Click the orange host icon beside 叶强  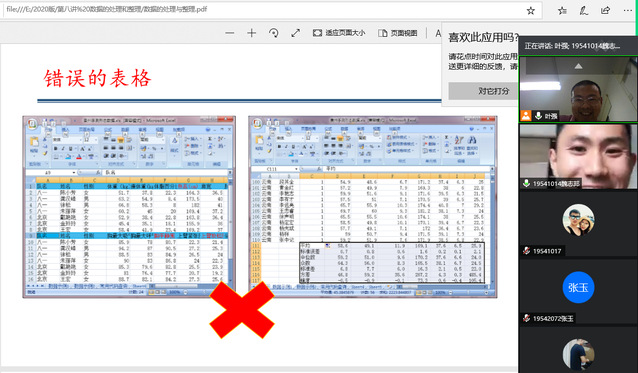point(526,116)
